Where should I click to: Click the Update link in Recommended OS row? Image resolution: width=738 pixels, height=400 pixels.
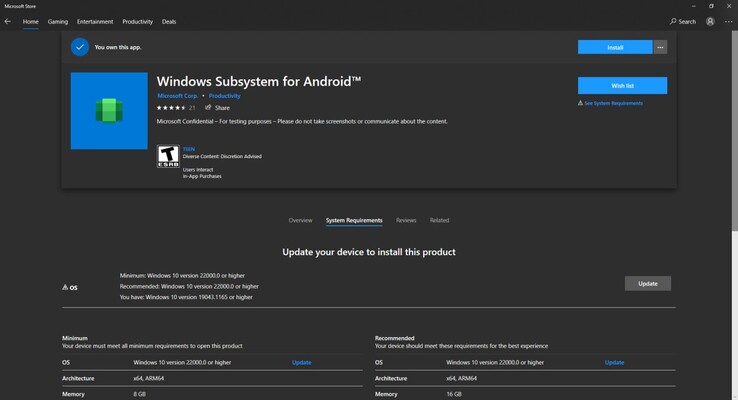coord(614,362)
